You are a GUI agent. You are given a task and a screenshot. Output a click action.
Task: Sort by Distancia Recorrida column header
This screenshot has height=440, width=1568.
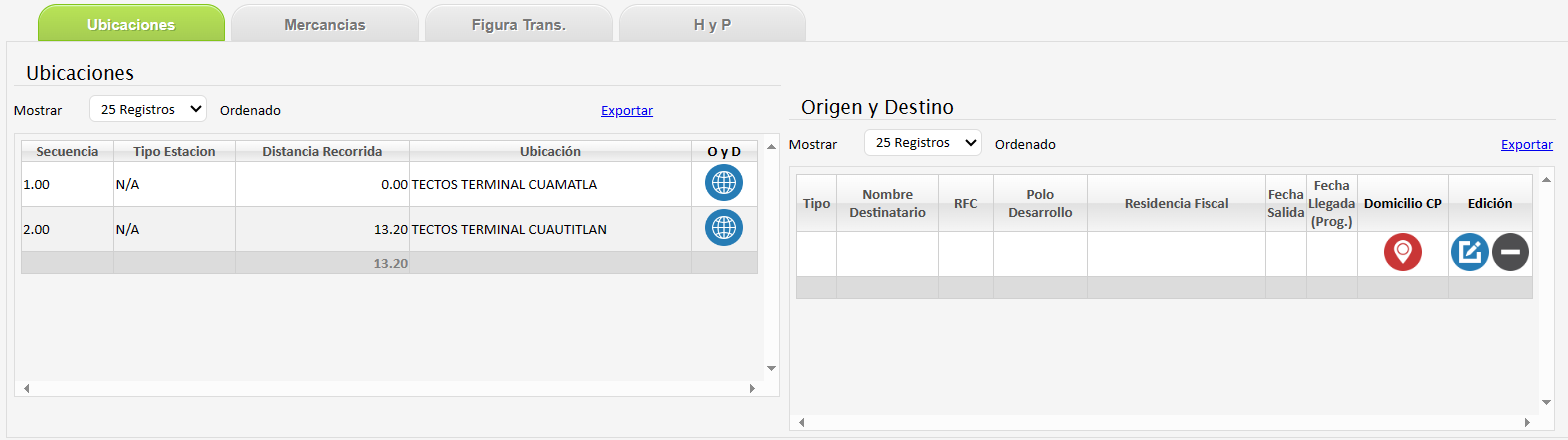pos(322,151)
